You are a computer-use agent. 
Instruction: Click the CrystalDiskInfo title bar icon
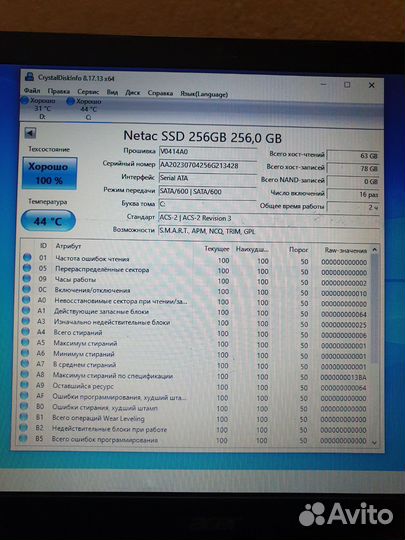[x=30, y=76]
